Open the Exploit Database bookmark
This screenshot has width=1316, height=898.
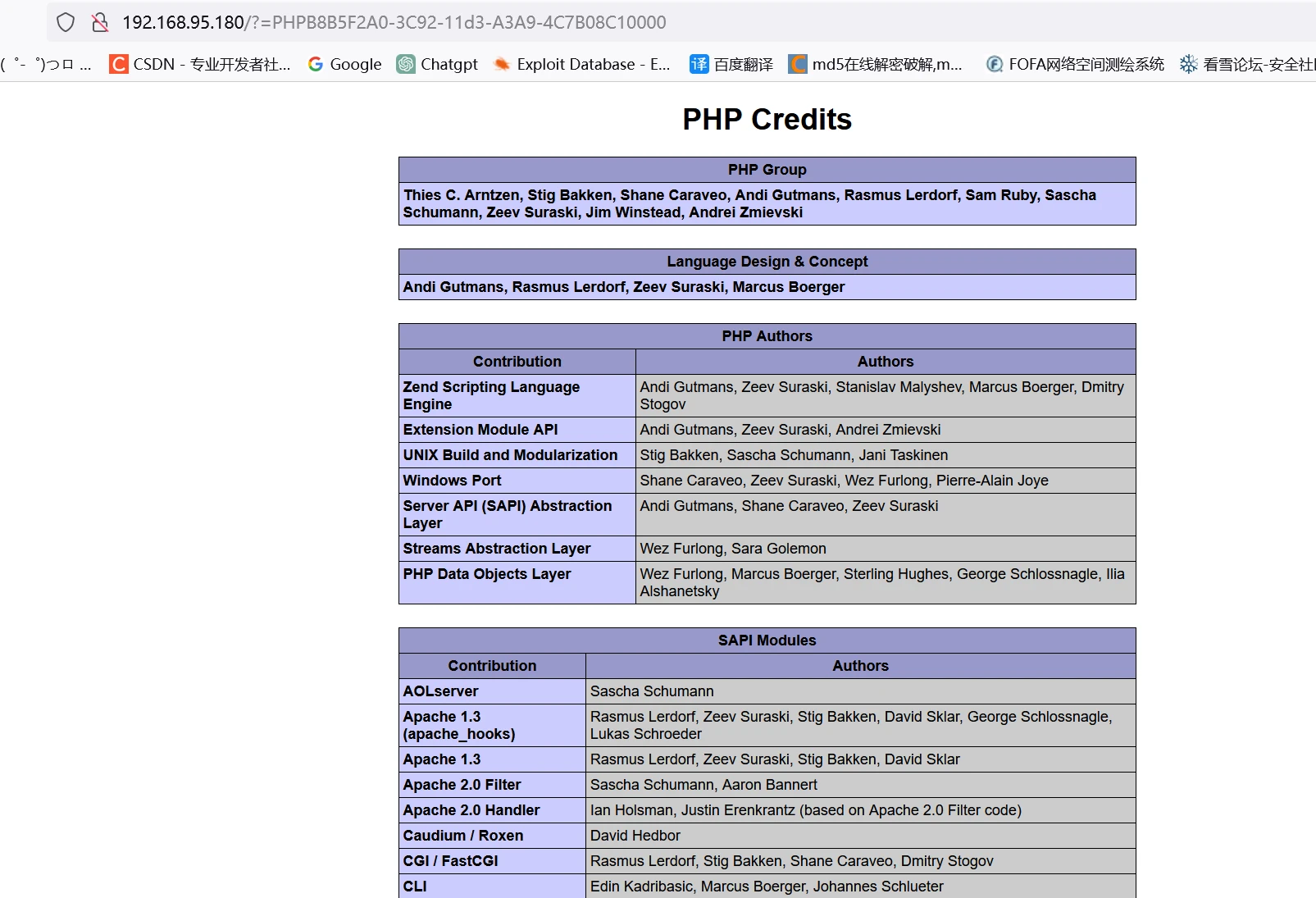tap(582, 64)
